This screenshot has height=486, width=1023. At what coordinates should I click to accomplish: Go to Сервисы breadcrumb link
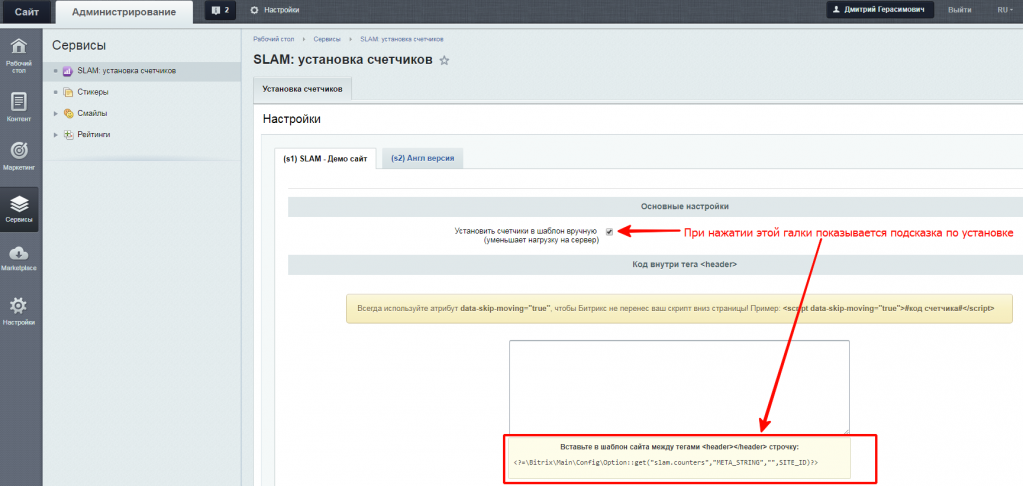tap(327, 40)
